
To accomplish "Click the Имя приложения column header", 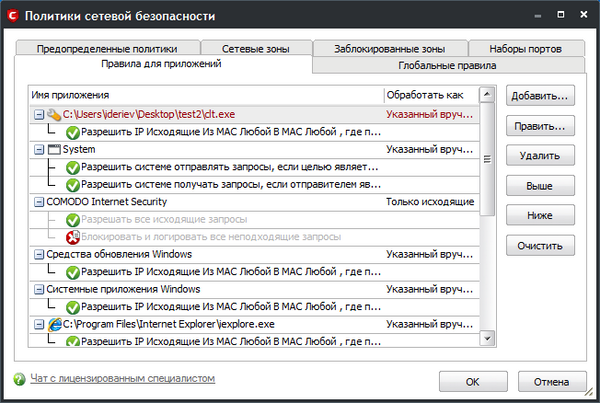I will [205, 95].
